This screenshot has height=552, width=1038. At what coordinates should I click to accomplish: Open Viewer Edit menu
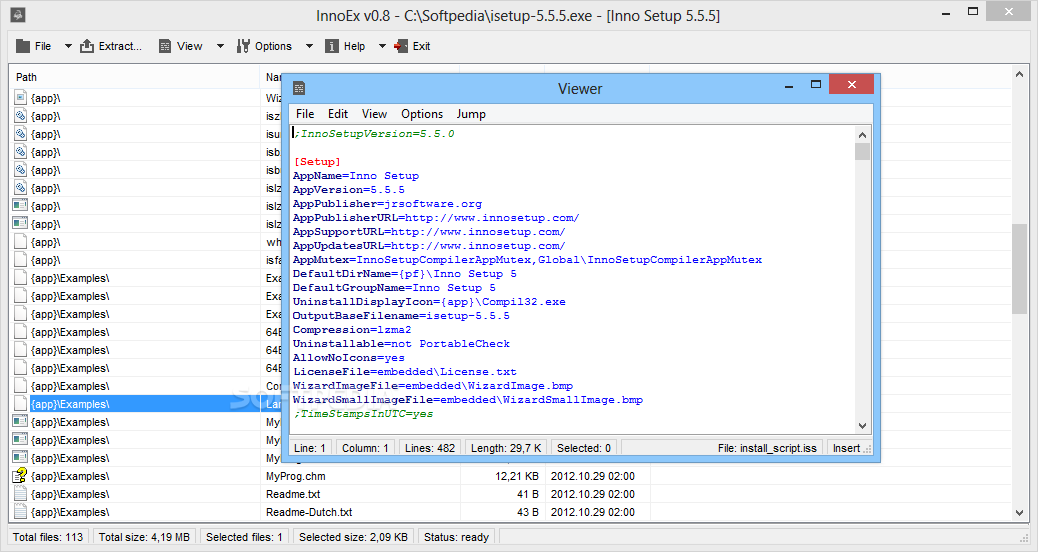(338, 114)
